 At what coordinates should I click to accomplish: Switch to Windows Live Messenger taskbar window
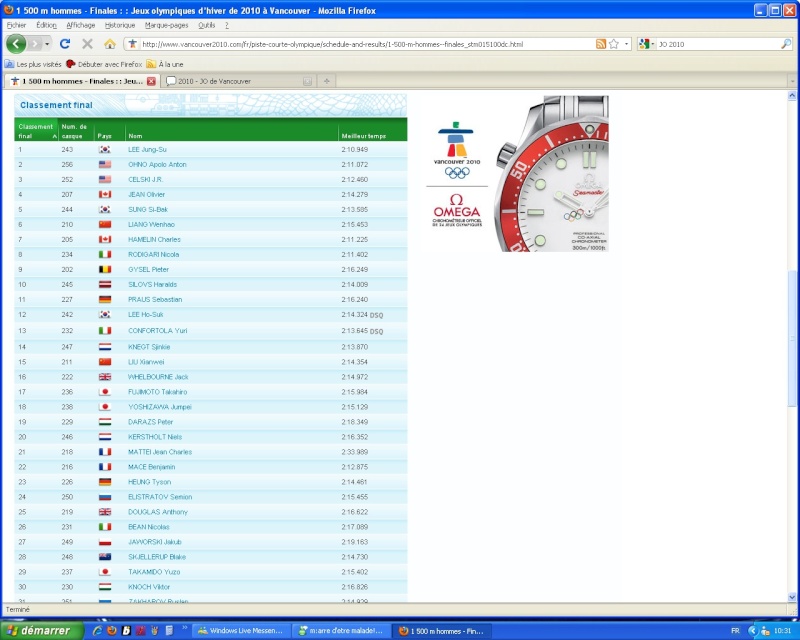click(241, 631)
